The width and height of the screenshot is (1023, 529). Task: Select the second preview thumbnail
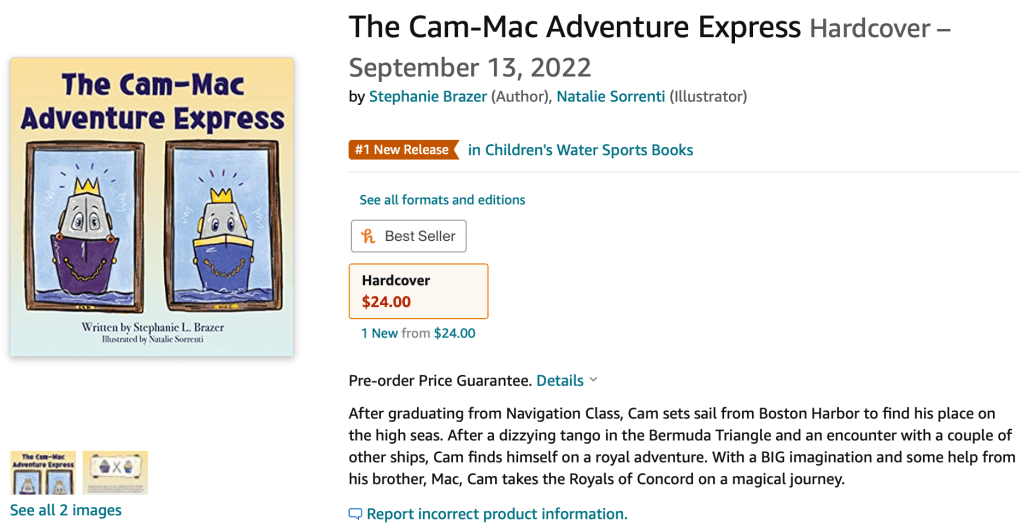click(115, 472)
